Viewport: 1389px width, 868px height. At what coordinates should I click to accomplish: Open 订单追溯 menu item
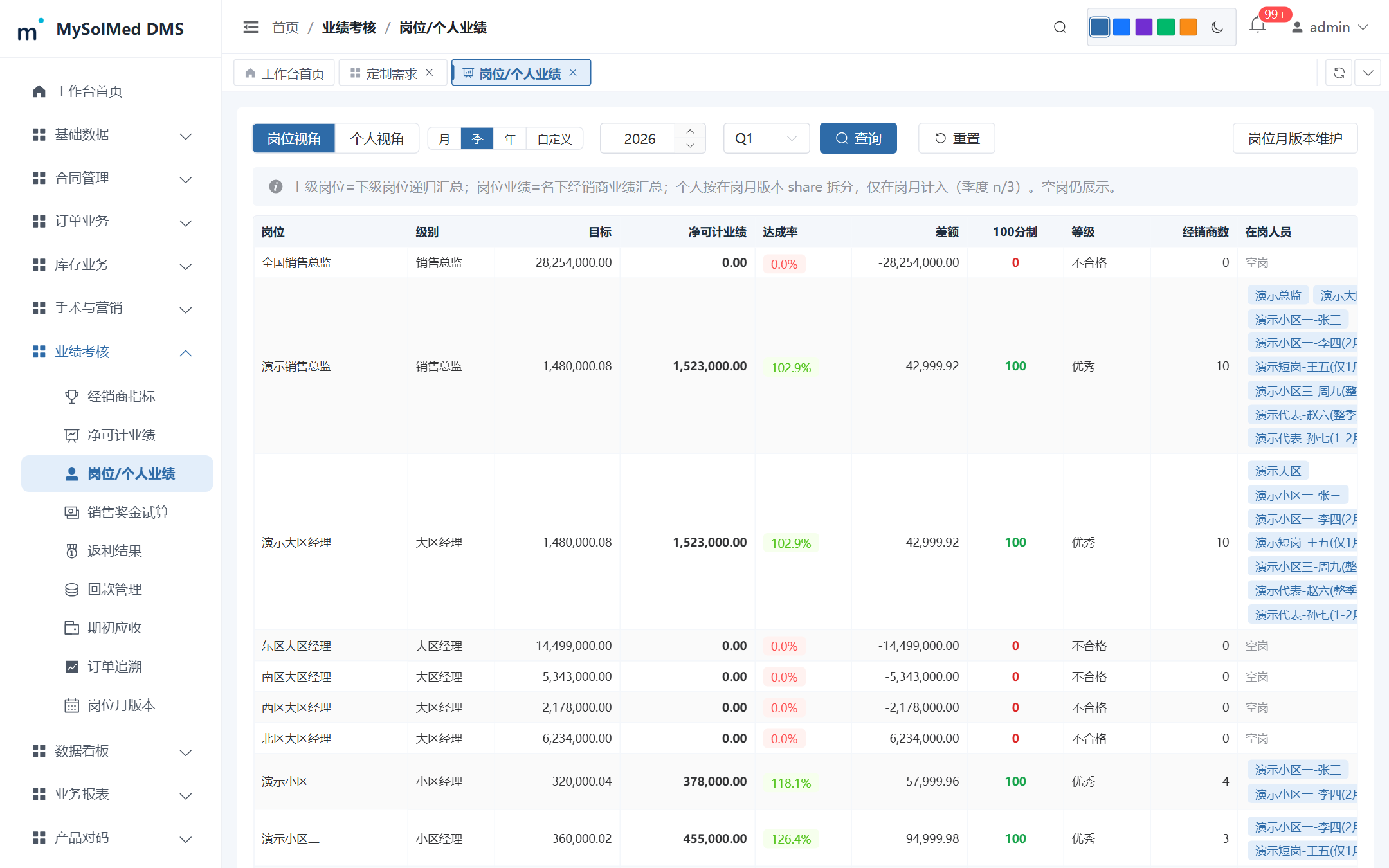117,667
